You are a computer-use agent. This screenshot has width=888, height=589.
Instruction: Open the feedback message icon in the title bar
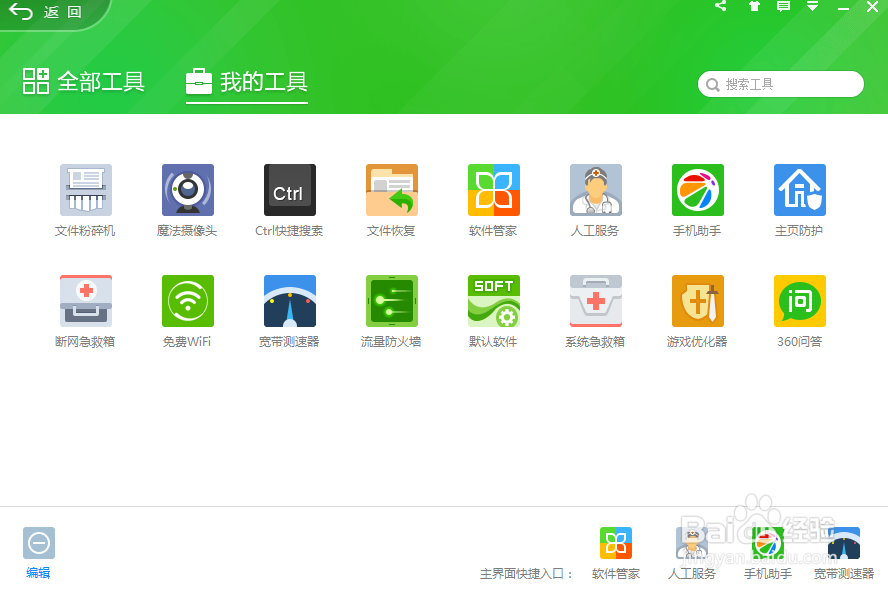click(783, 6)
